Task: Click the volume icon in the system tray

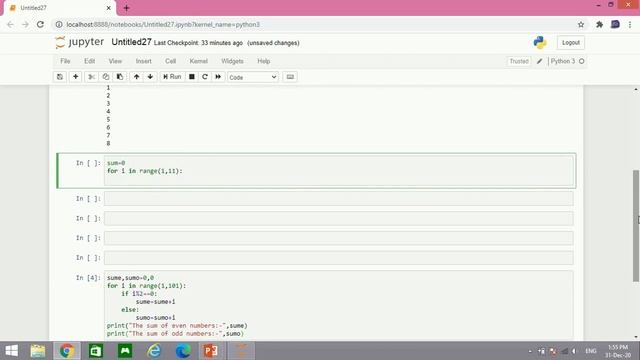Action: [574, 351]
